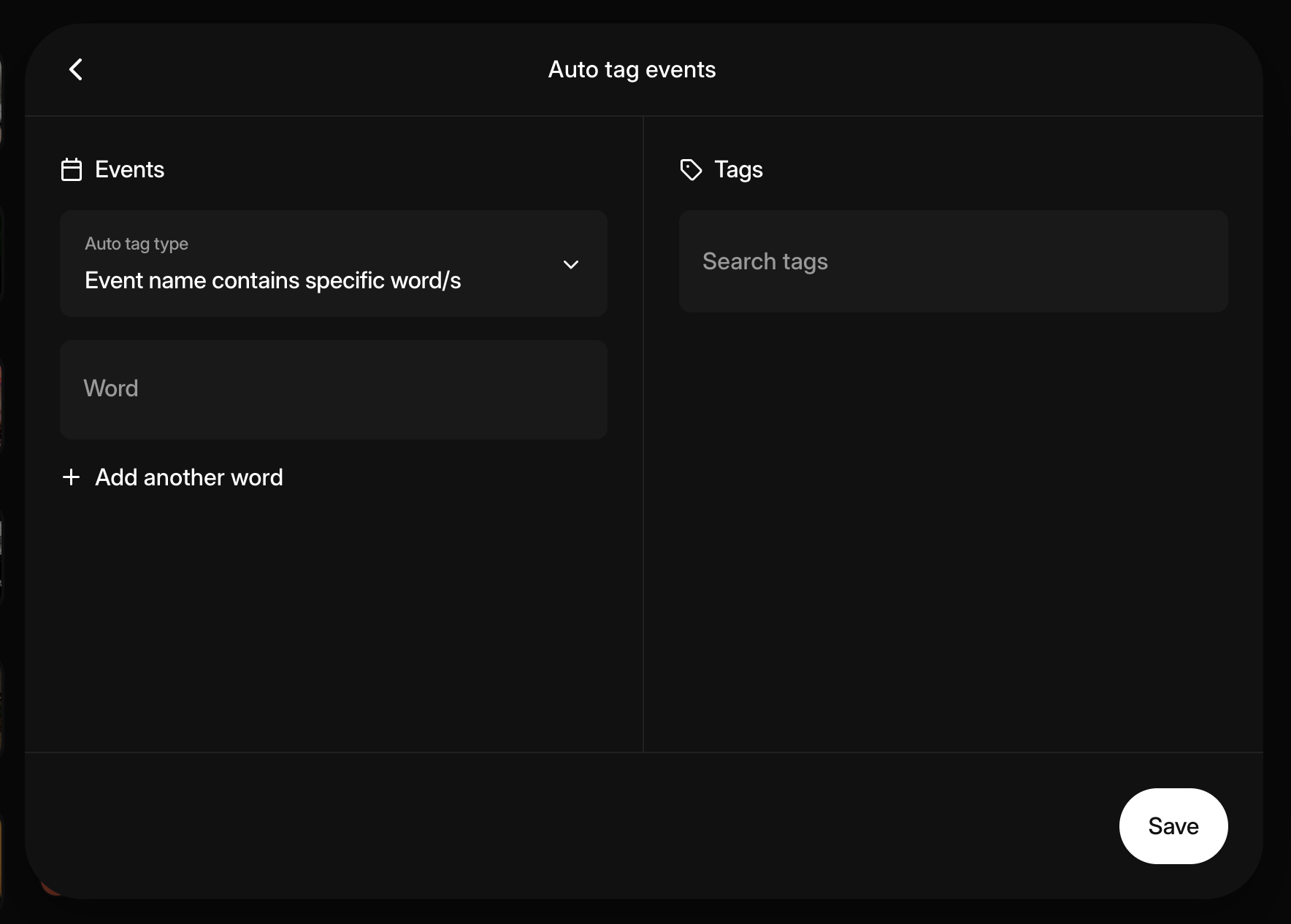Click empty space below 'Add another word'
This screenshot has height=924, width=1291.
[333, 620]
